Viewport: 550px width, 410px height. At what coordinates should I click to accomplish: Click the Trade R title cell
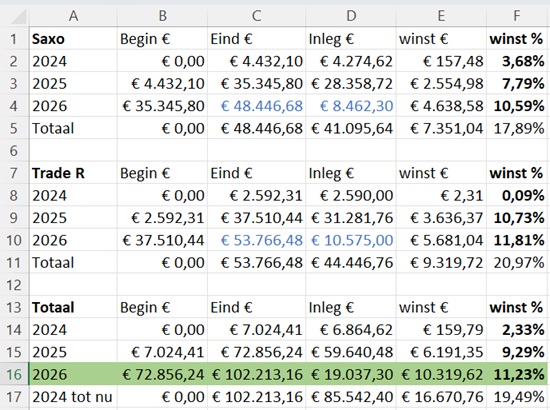click(73, 173)
